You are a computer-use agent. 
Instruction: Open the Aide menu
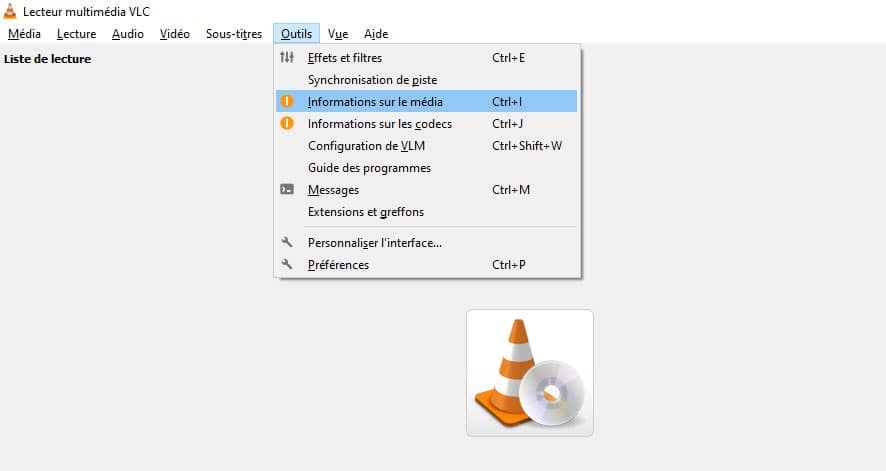tap(376, 34)
